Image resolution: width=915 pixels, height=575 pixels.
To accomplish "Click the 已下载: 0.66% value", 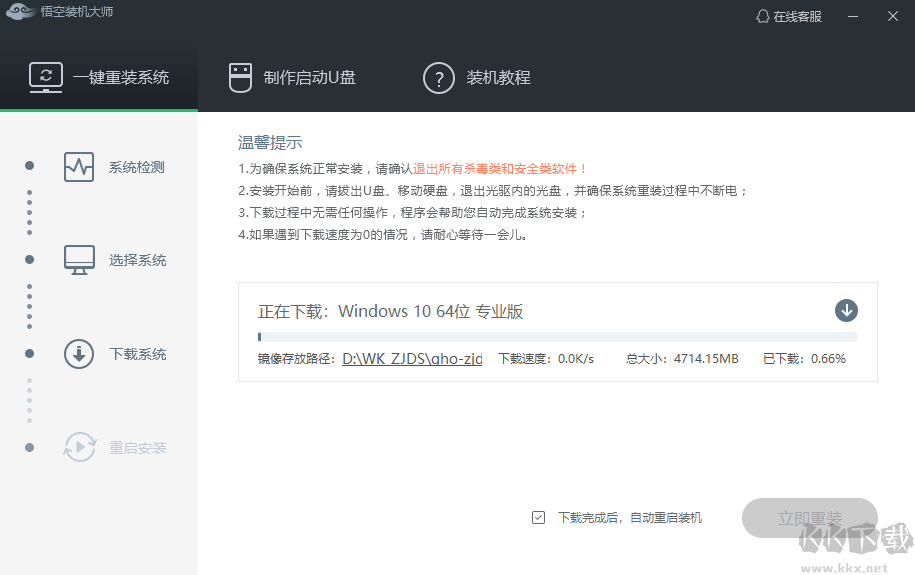I will click(x=804, y=358).
